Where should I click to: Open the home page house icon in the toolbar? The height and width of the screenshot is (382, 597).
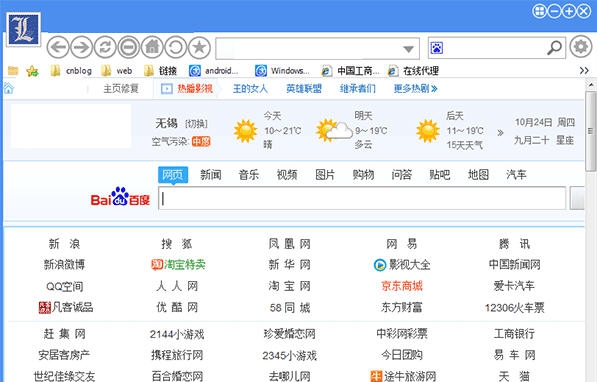coord(152,48)
